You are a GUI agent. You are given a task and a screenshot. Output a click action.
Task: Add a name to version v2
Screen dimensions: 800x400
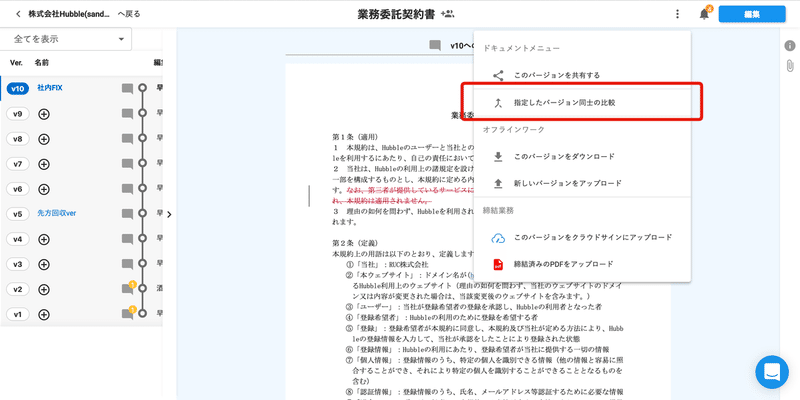coord(44,289)
